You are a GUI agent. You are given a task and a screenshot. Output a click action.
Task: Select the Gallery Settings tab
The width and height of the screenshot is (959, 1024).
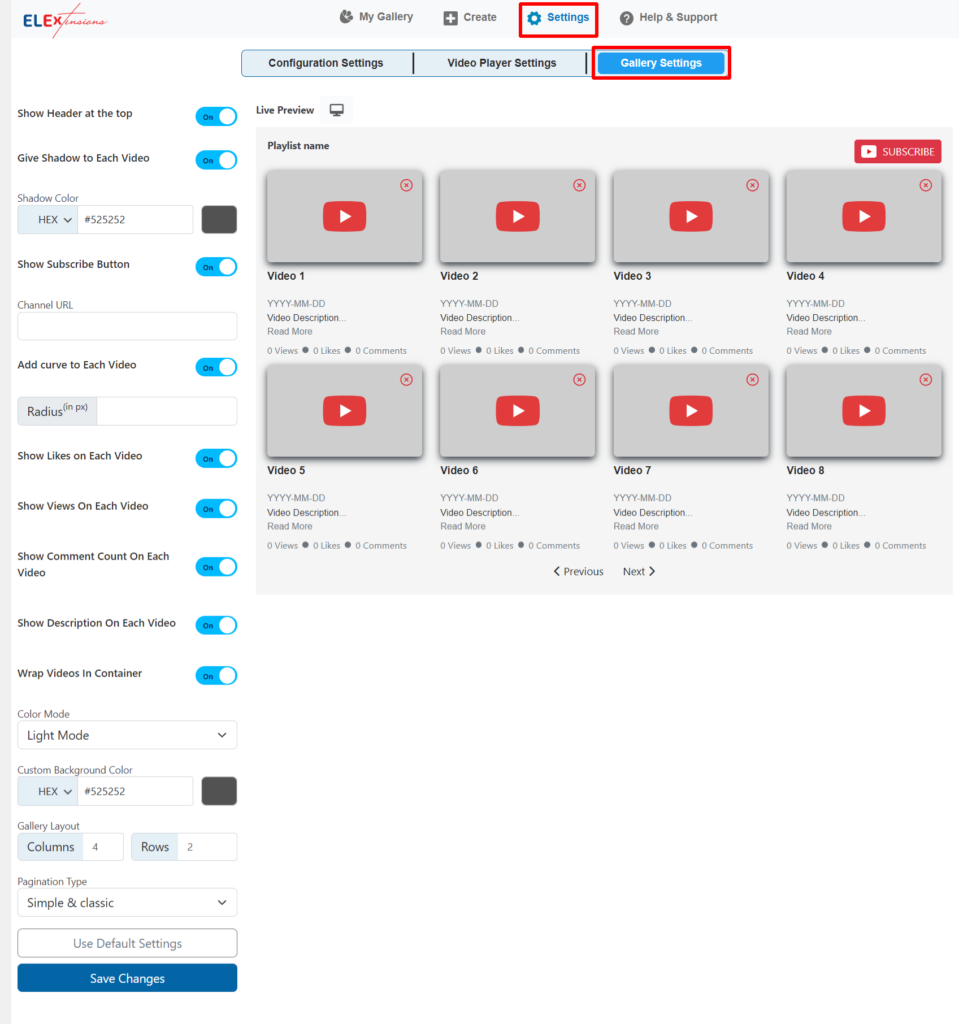(661, 63)
